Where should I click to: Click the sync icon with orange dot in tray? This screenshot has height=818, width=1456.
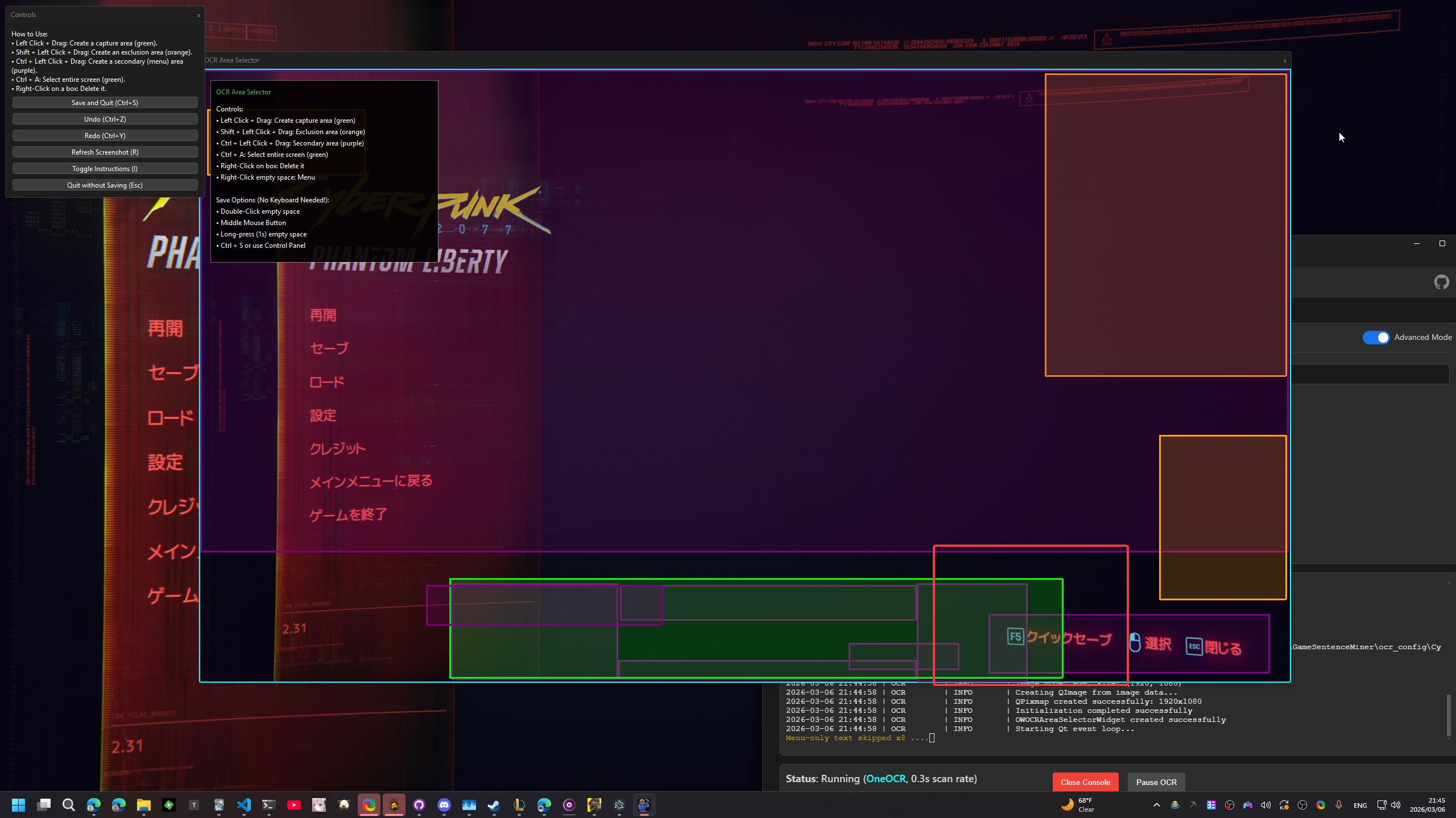coord(1284,804)
